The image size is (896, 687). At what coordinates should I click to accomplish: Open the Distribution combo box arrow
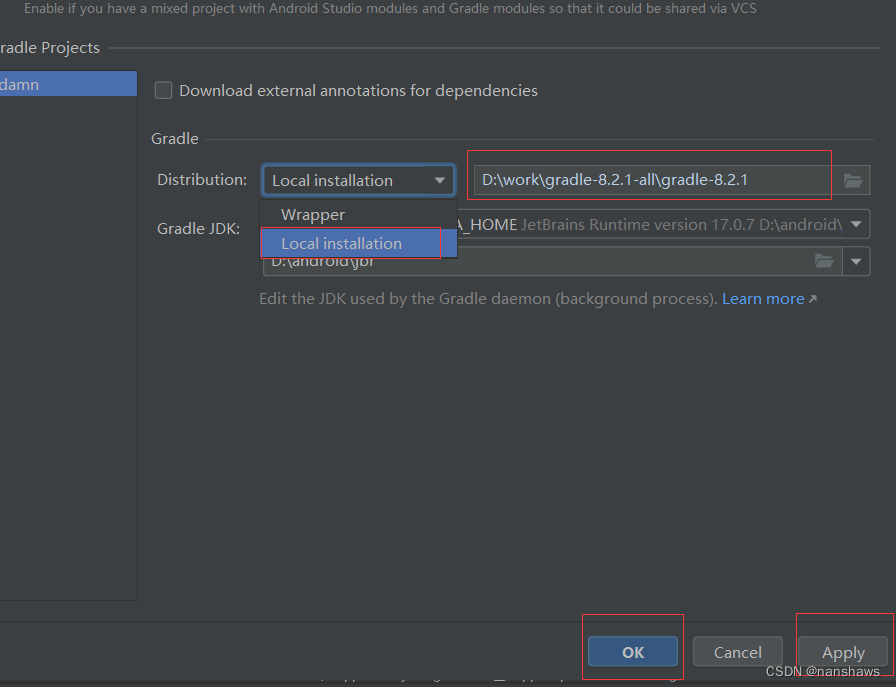[x=440, y=180]
